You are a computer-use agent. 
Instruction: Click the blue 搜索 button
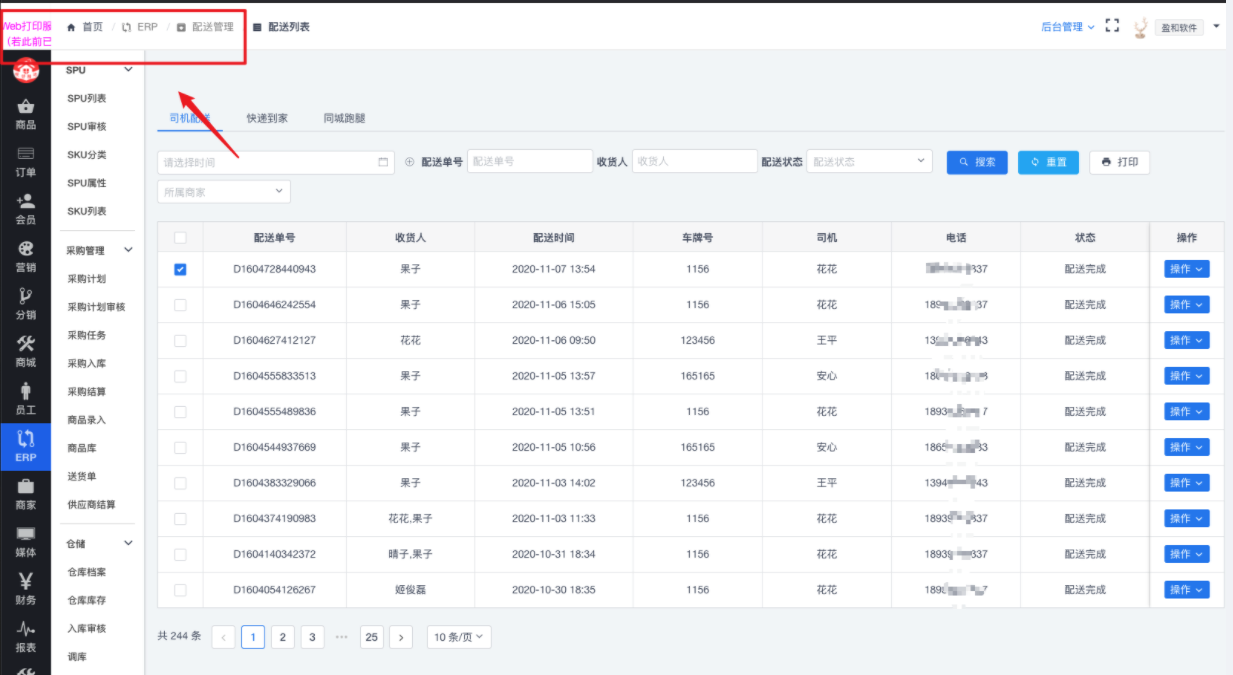(977, 162)
